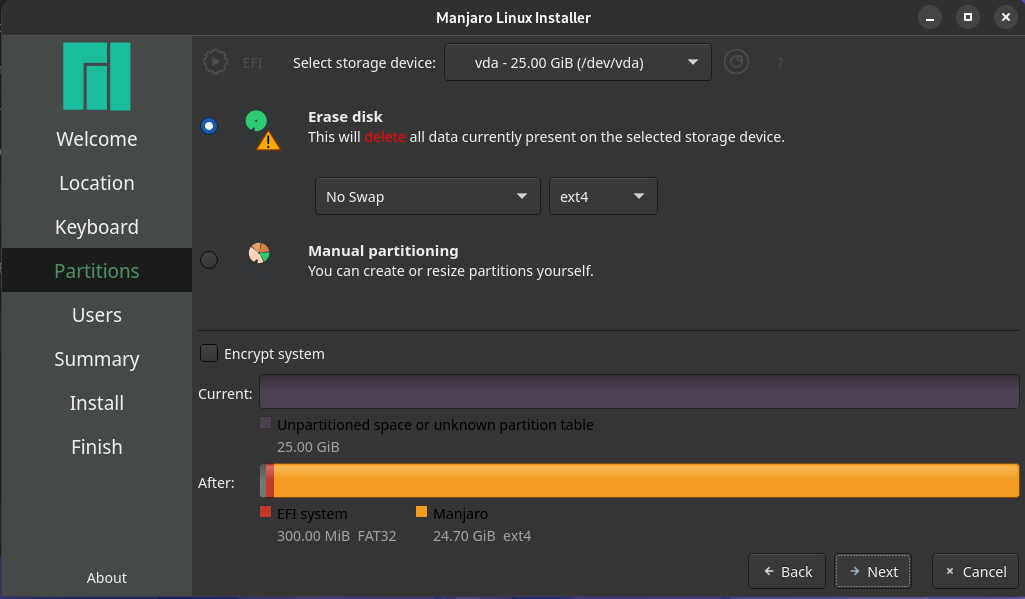Click the Manual partitioning pie chart icon

pyautogui.click(x=259, y=254)
